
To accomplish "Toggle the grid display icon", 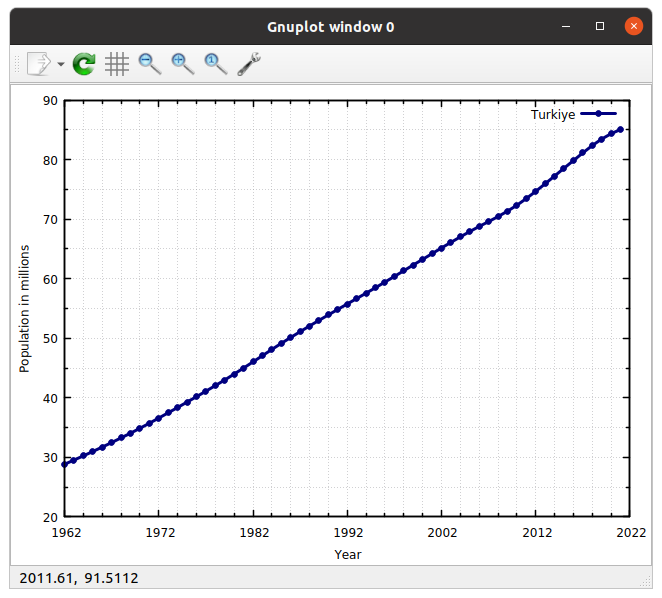I will 117,64.
